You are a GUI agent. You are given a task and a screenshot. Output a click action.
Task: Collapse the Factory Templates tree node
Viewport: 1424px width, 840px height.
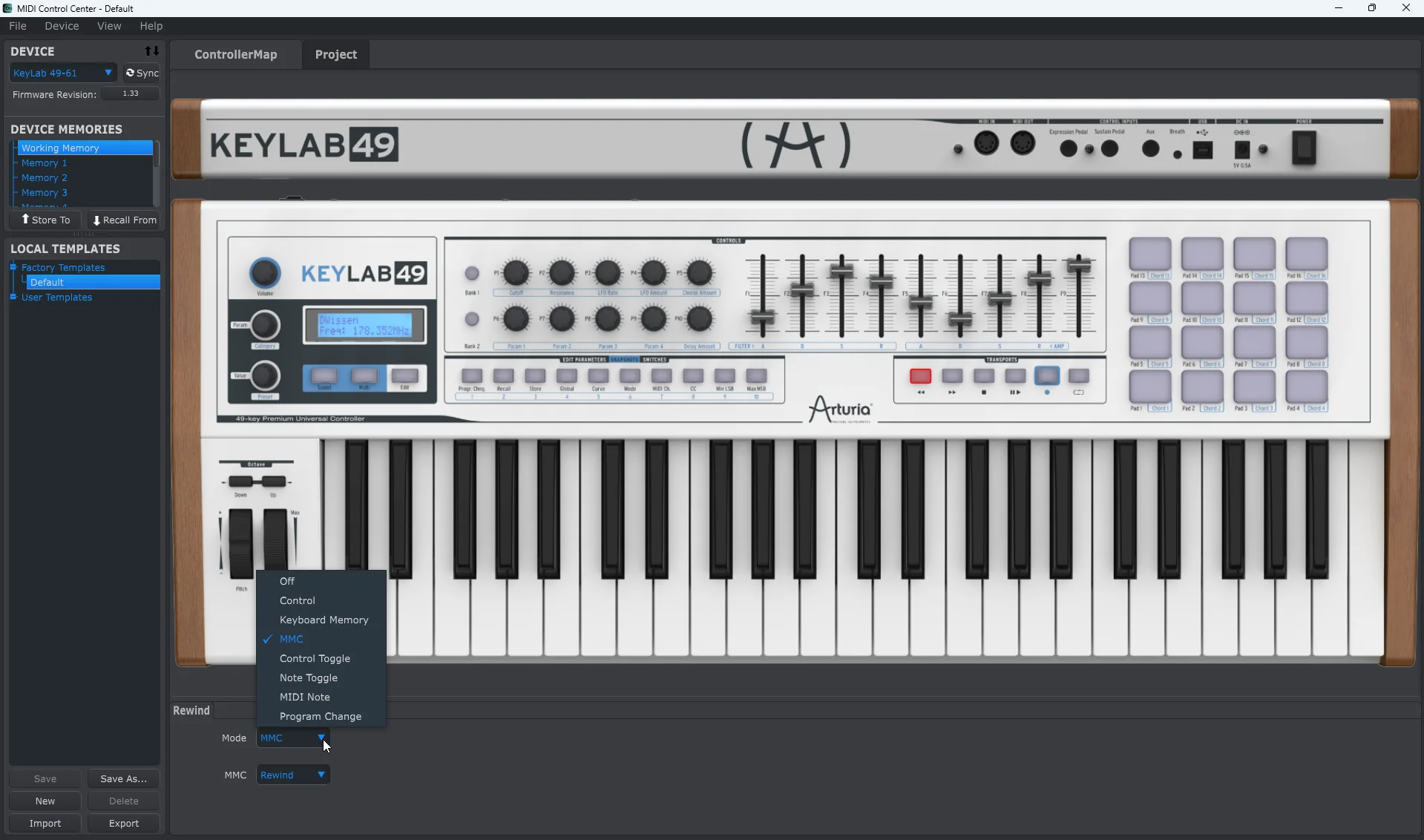(13, 267)
